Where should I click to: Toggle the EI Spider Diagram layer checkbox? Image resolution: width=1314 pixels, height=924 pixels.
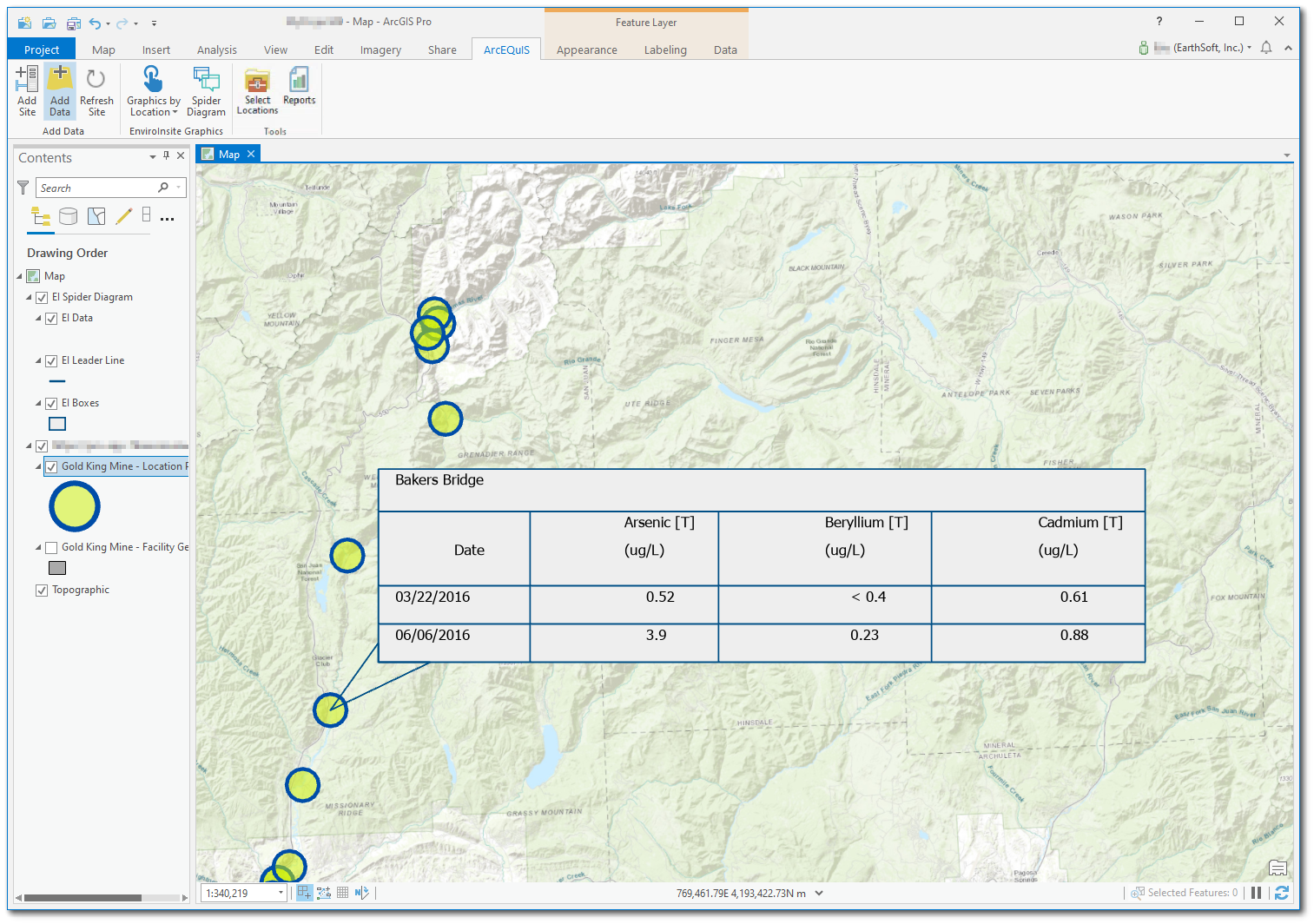[42, 298]
